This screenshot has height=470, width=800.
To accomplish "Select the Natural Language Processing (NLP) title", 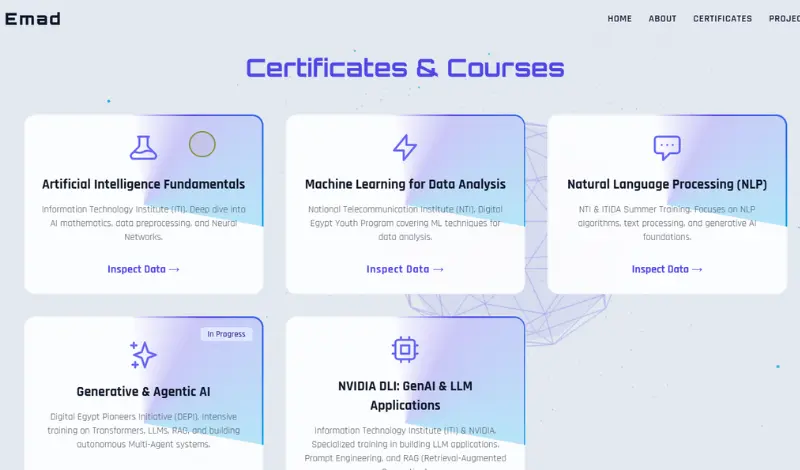I will point(667,184).
